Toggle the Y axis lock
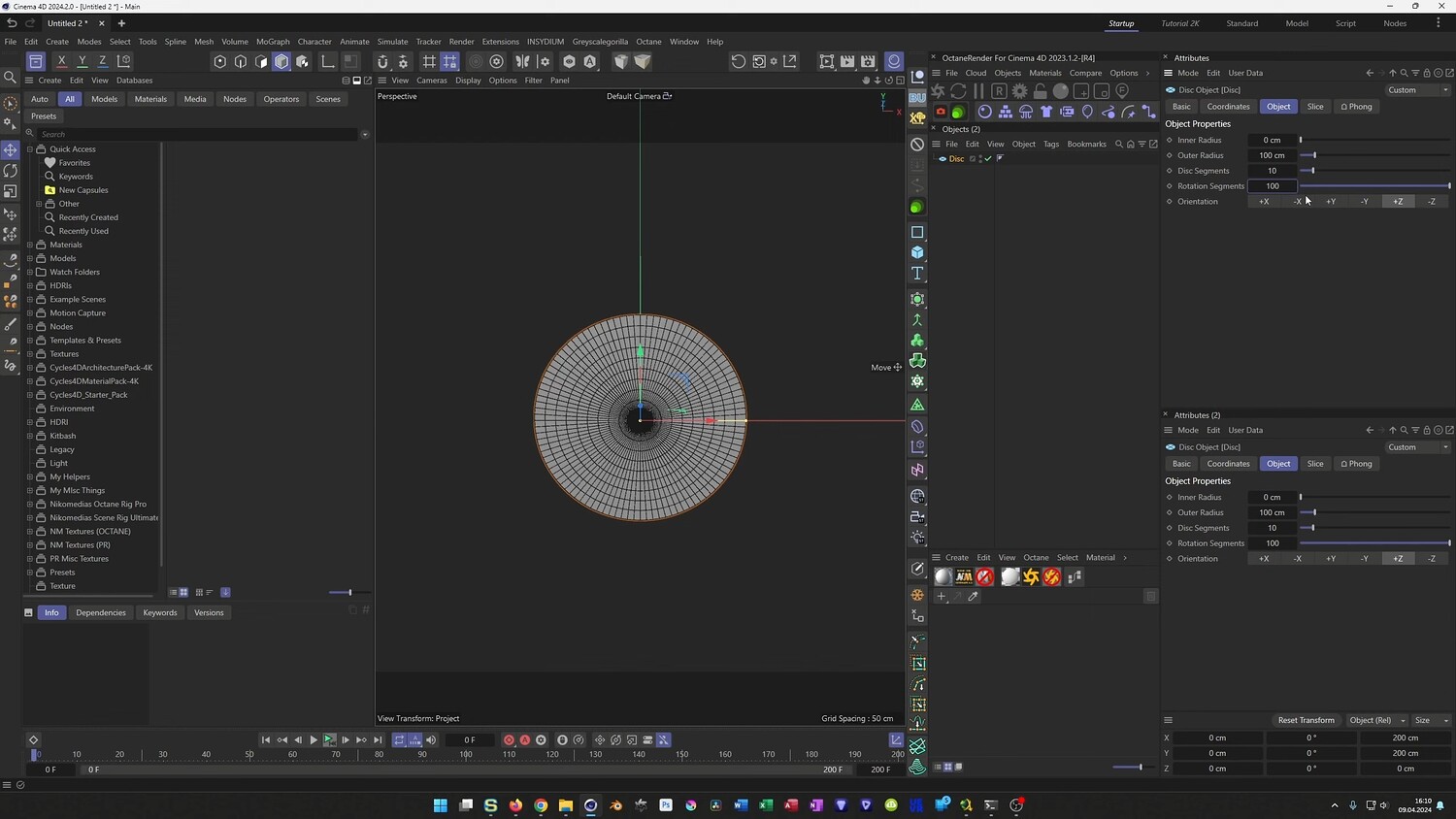1456x819 pixels. tap(82, 61)
